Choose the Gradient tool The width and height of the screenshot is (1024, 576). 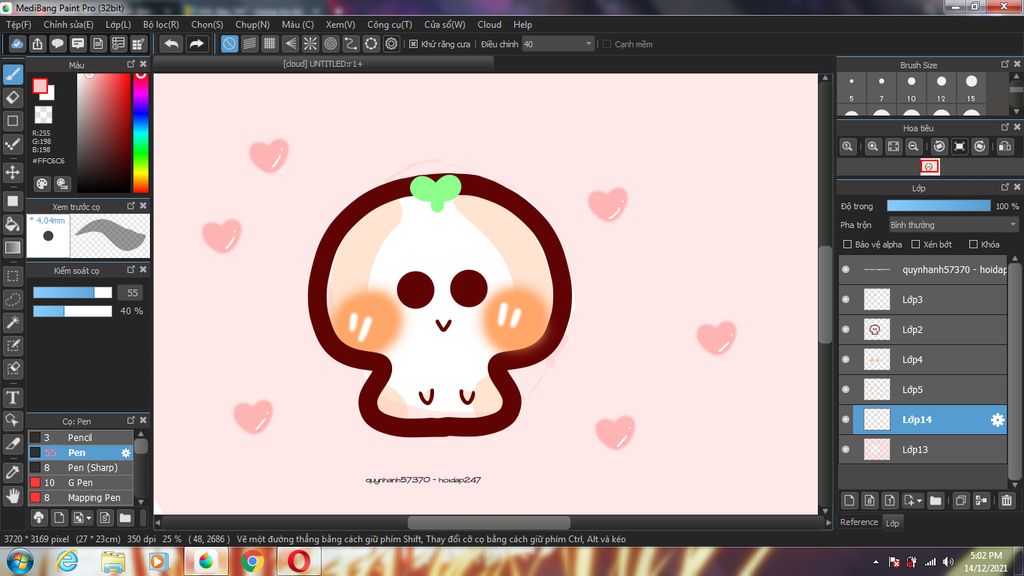coord(13,248)
